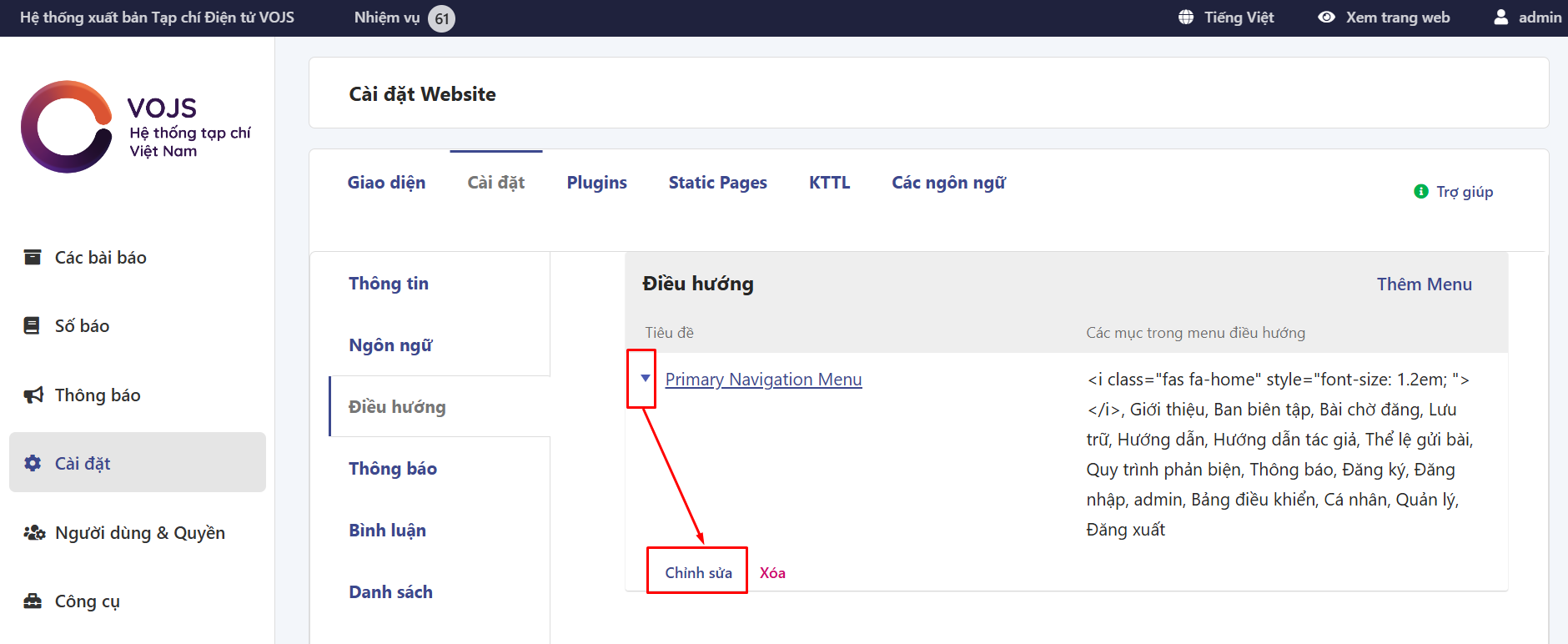Switch to the Giao diện tab
Screen dimensions: 1568x644
point(386,183)
